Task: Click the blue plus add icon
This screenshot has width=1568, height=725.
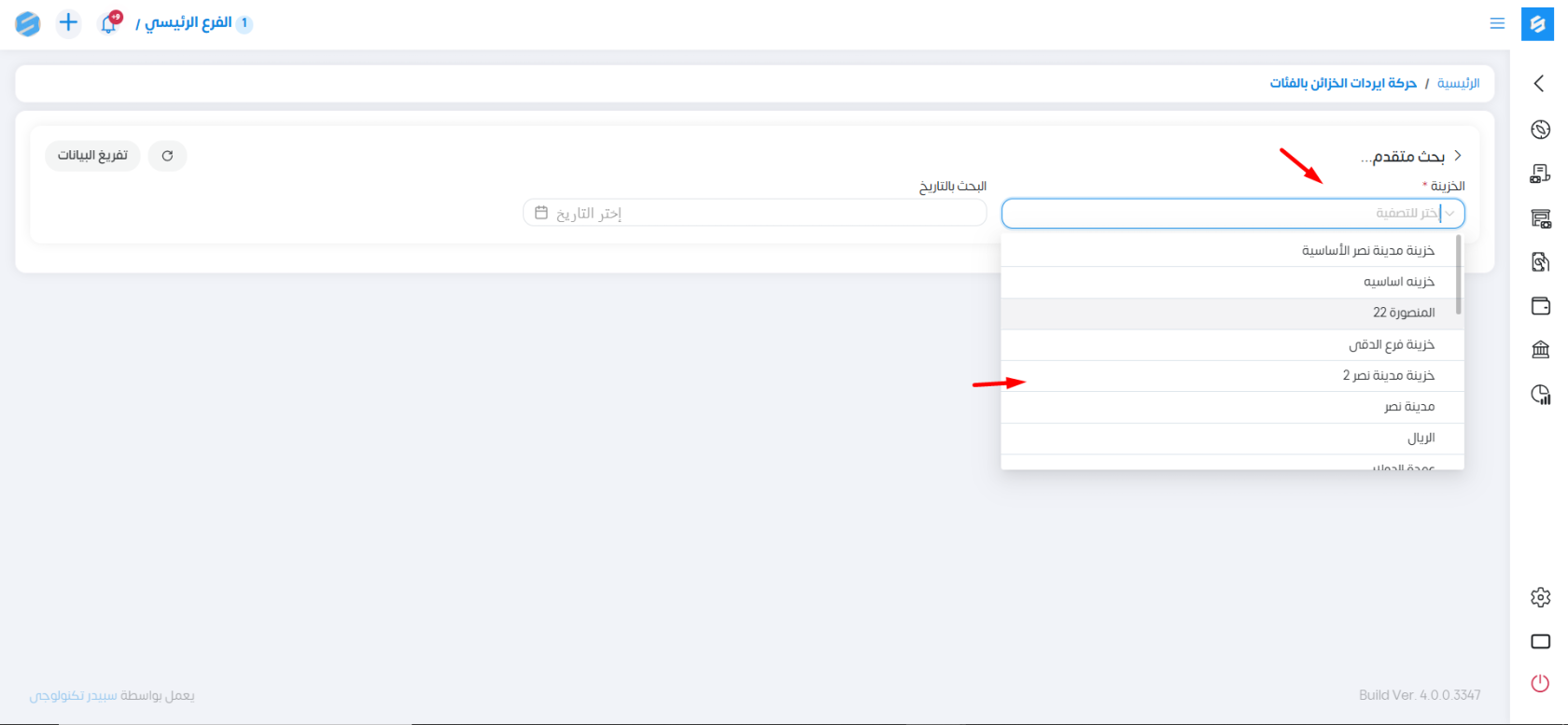Action: pos(68,22)
